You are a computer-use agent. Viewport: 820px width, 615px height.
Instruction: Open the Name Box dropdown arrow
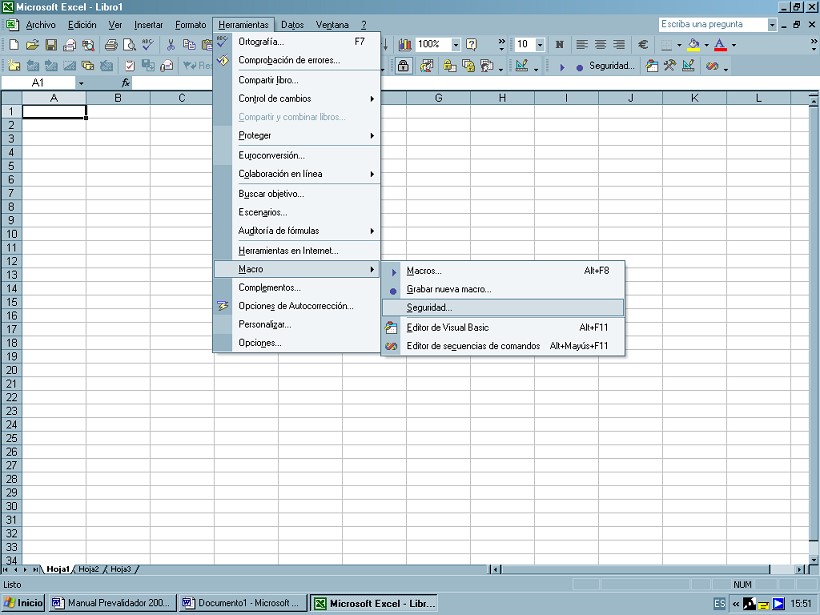[81, 83]
